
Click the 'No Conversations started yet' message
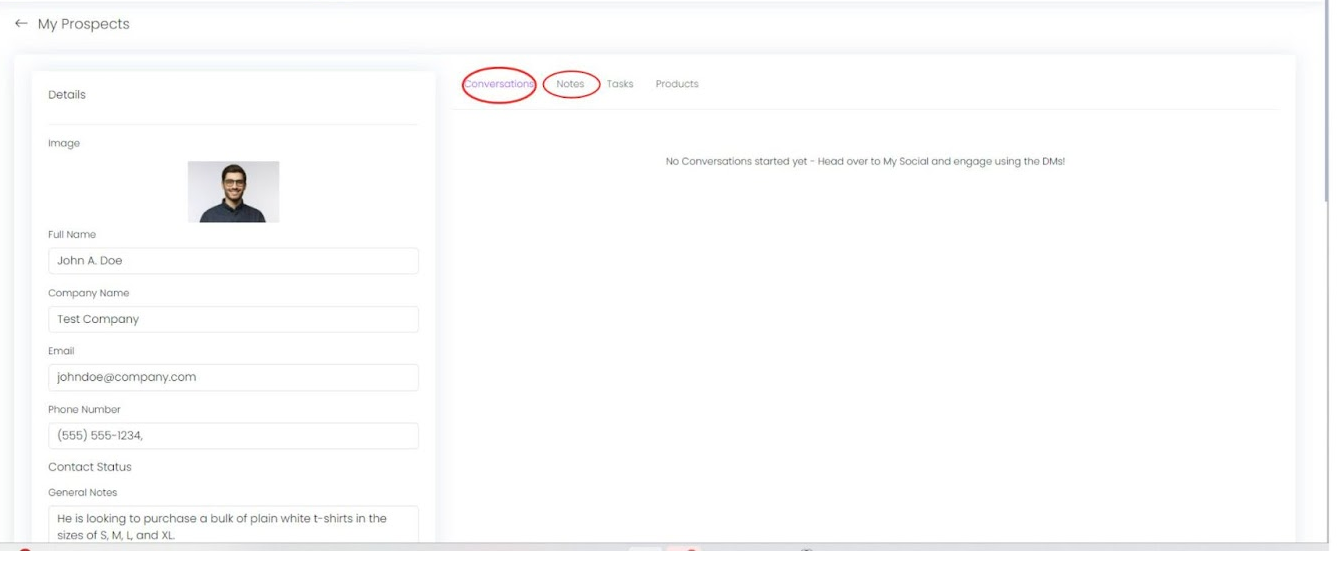pyautogui.click(x=865, y=162)
